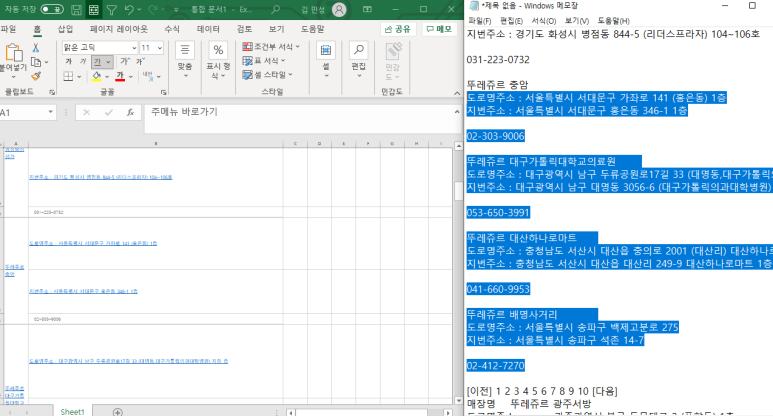This screenshot has height=416, width=773.
Task: Open the Borders dropdown arrow
Action: coord(79,77)
